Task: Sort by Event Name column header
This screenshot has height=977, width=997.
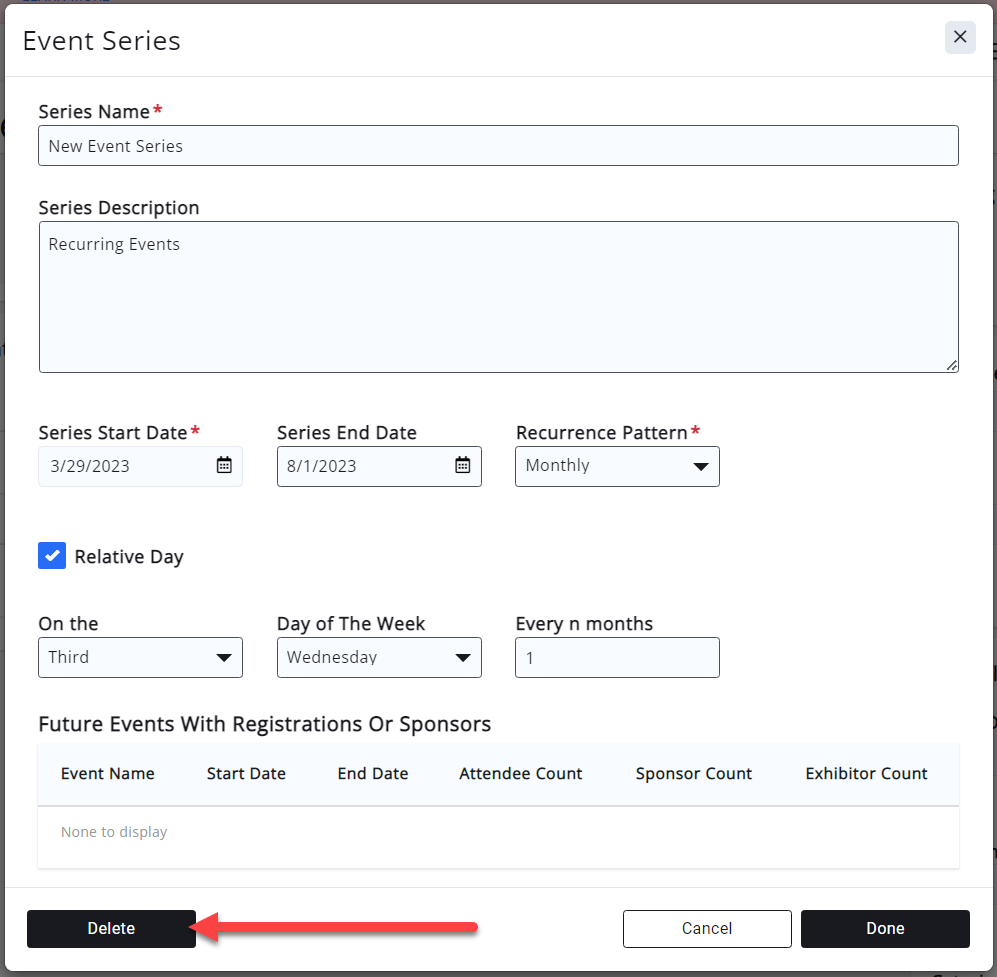Action: 108,773
